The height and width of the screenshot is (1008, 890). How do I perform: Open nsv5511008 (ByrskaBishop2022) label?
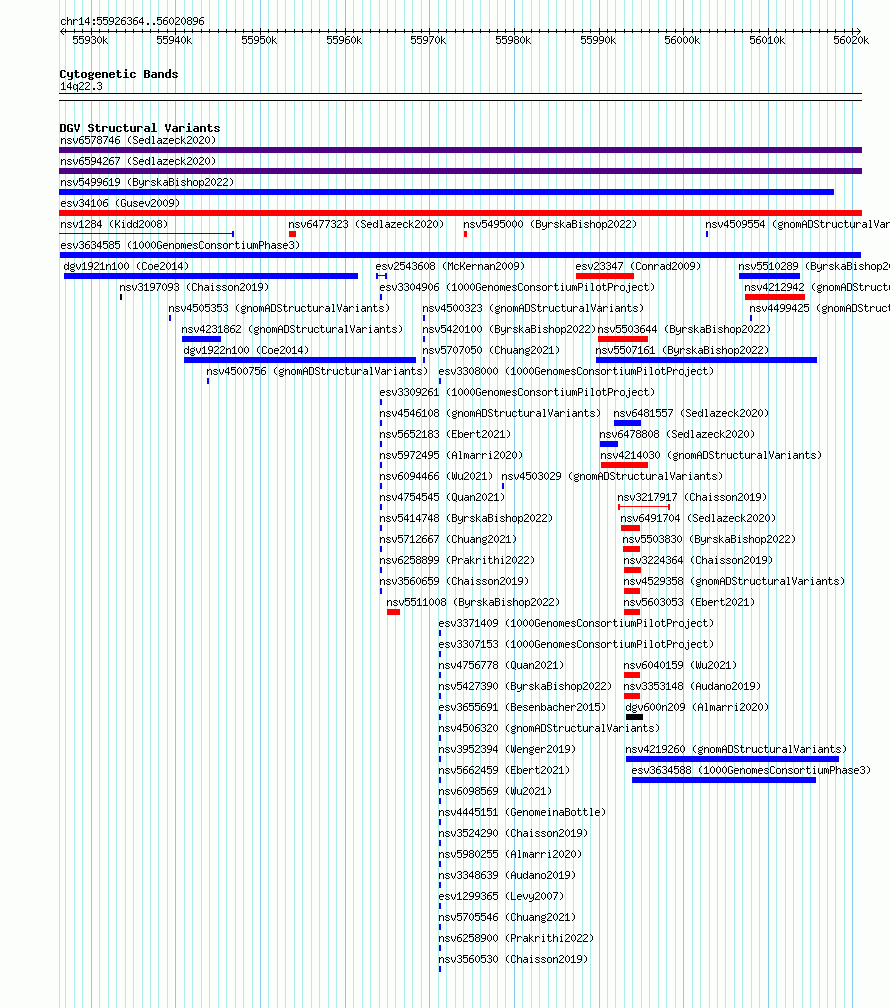473,602
